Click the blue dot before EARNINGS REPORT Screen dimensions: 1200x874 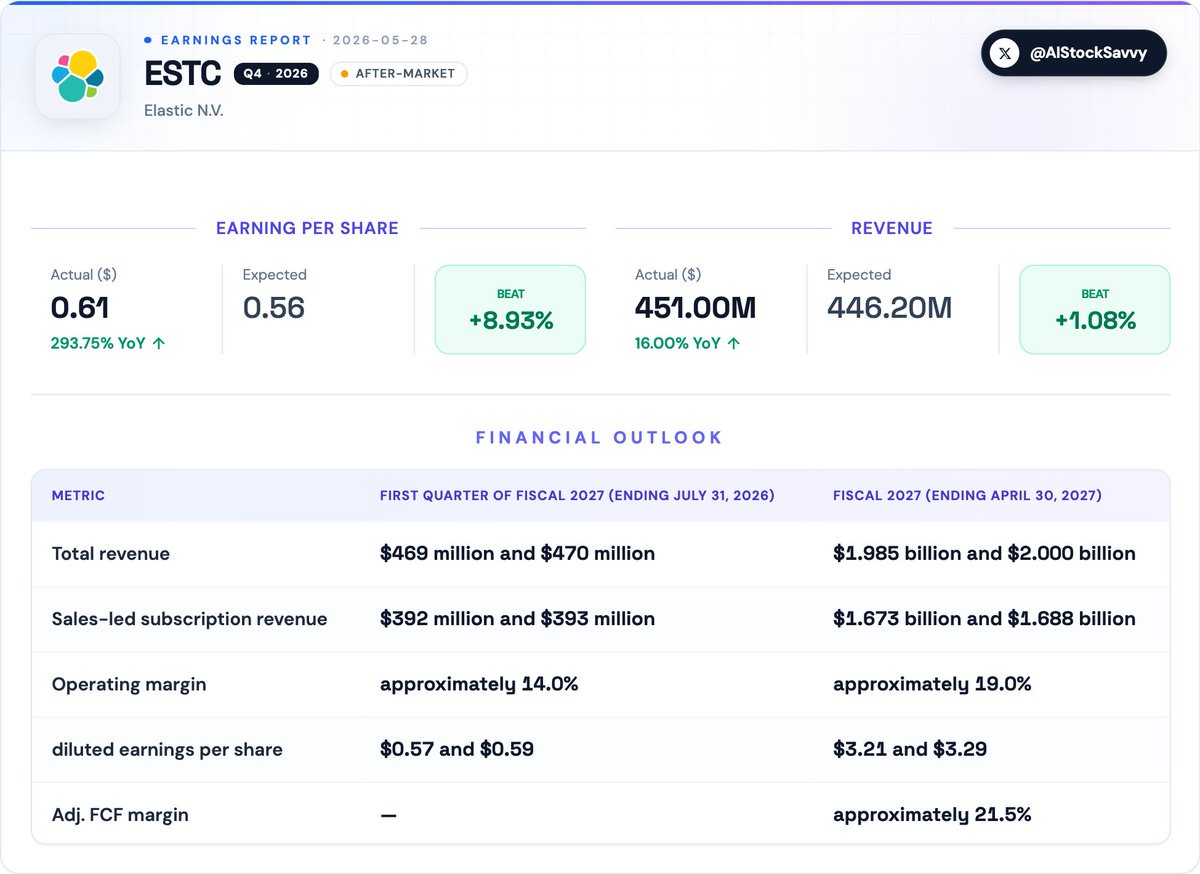(x=148, y=40)
